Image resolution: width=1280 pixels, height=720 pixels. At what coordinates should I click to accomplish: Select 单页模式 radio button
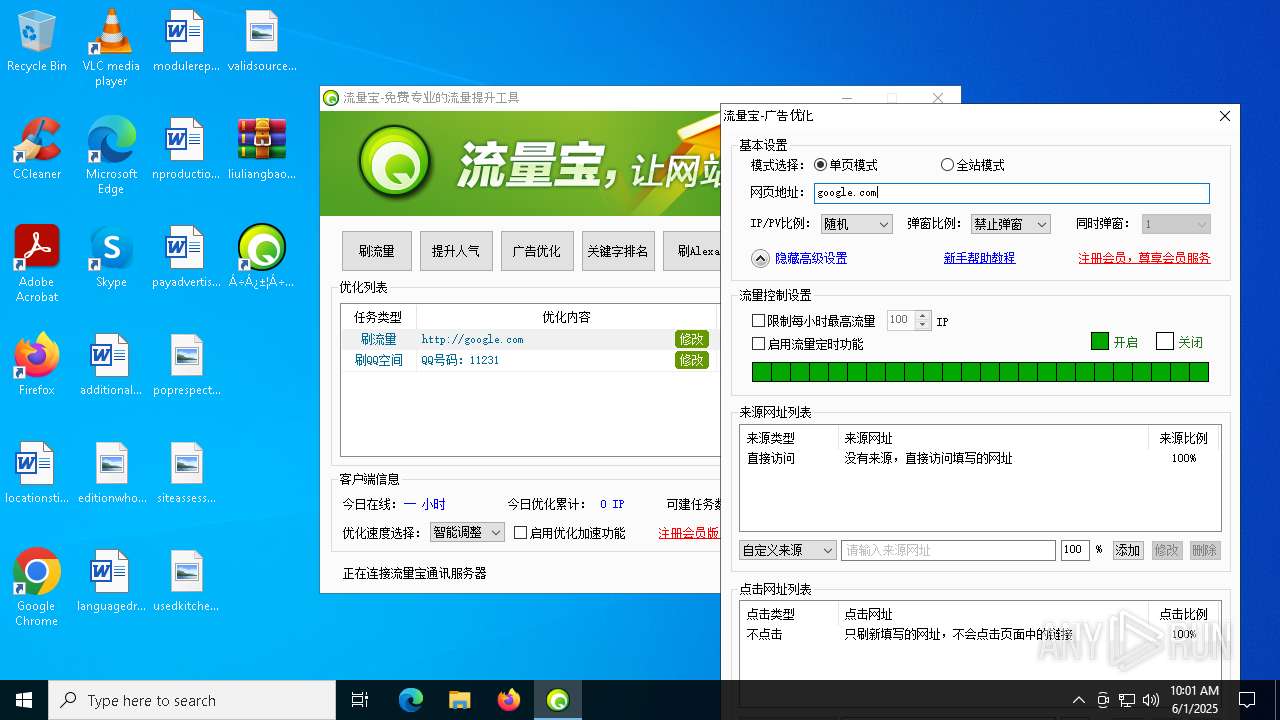click(x=821, y=165)
